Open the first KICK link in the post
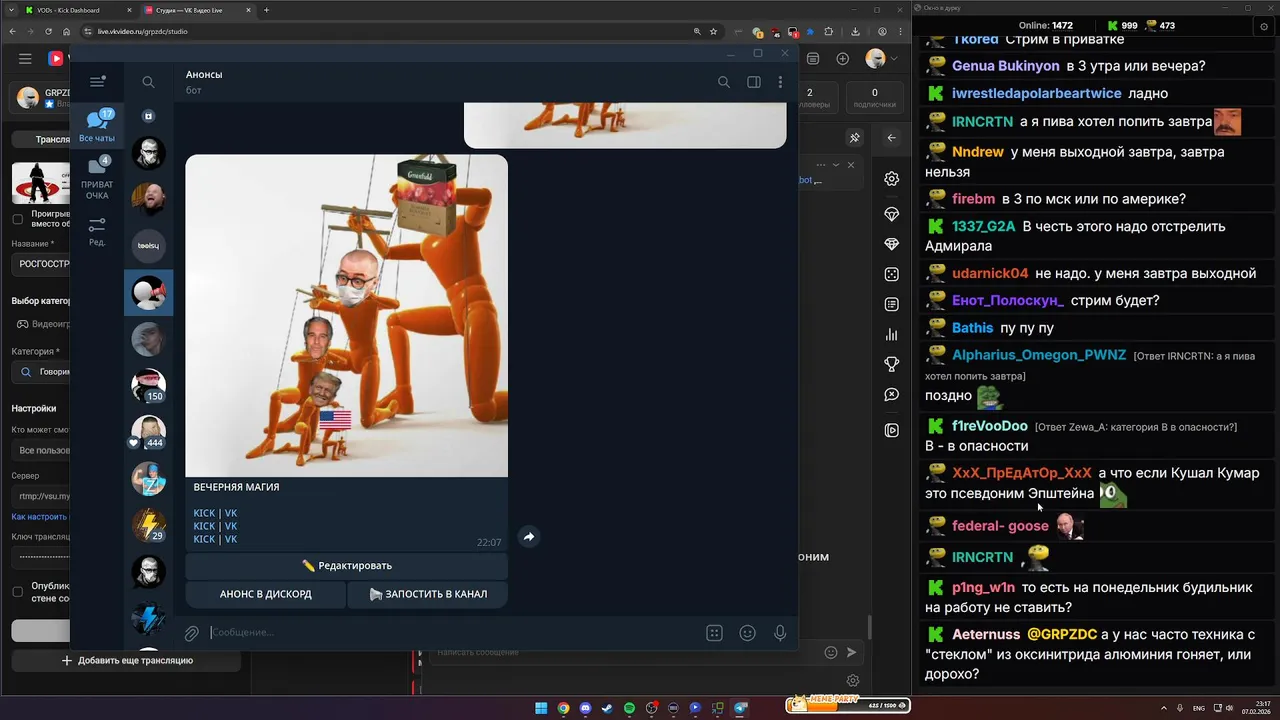Viewport: 1280px width, 720px height. point(204,513)
